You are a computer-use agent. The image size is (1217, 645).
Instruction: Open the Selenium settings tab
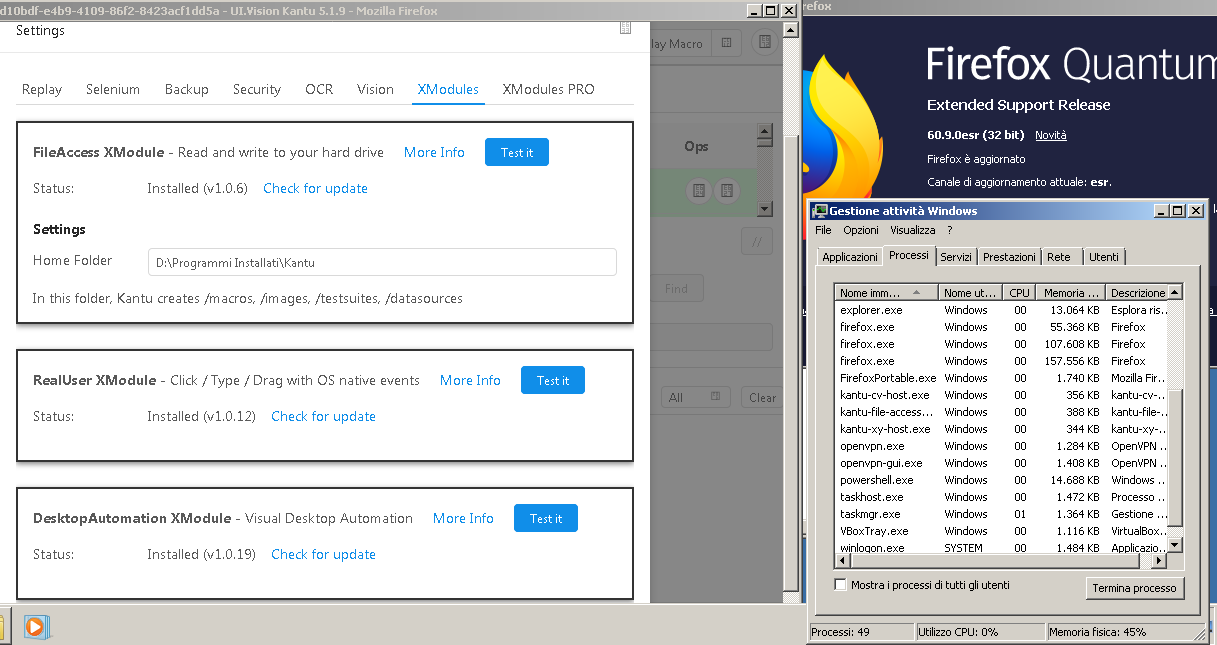(113, 89)
